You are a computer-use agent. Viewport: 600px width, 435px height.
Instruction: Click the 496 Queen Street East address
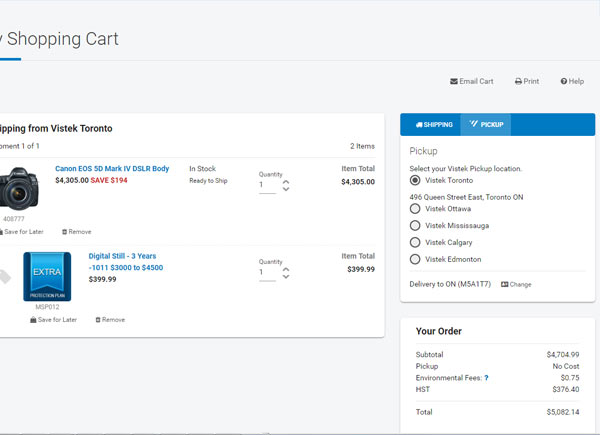point(466,197)
